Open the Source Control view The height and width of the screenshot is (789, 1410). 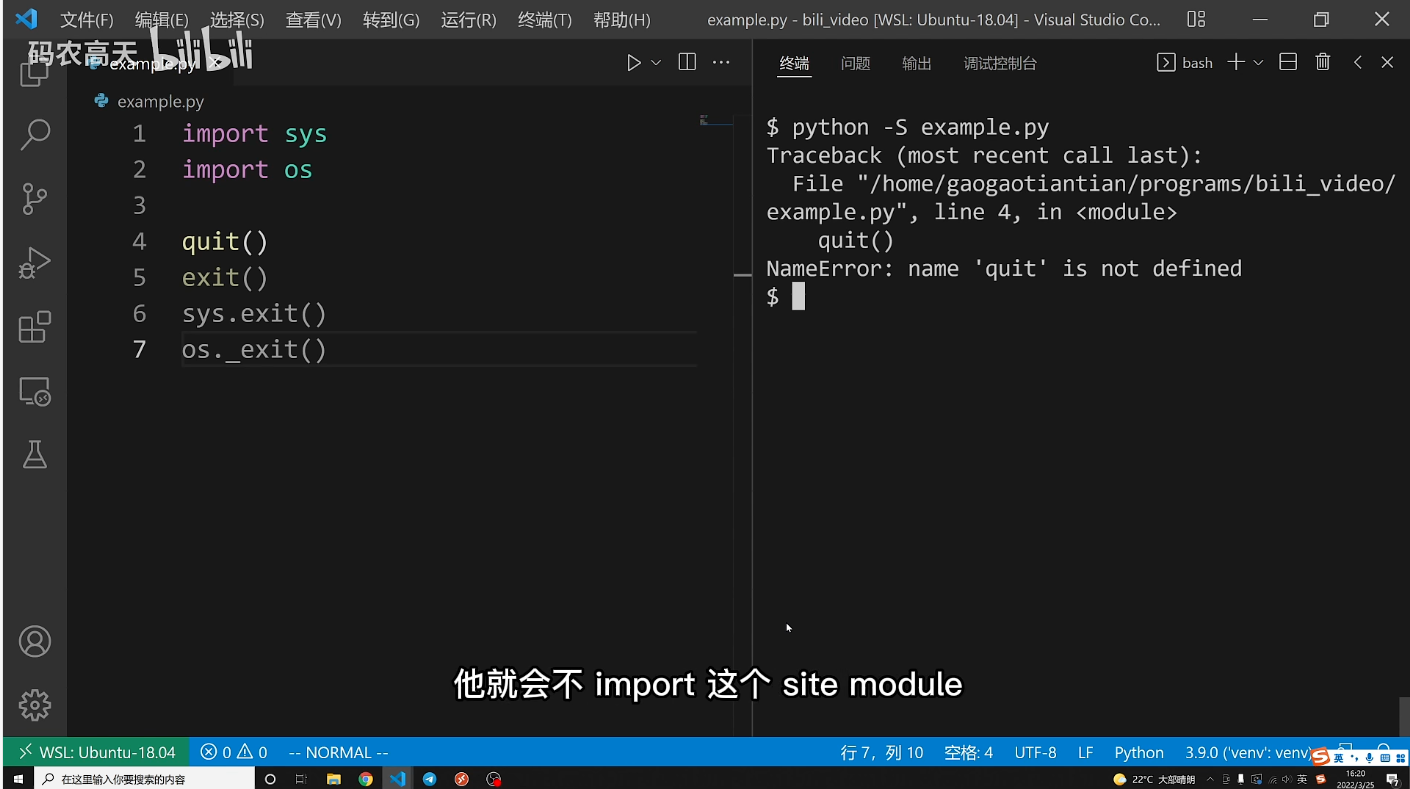[x=34, y=199]
